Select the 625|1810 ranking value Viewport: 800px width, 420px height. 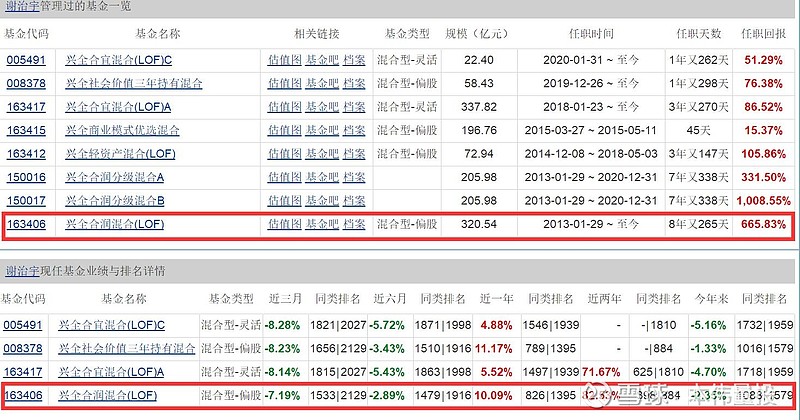coord(658,372)
